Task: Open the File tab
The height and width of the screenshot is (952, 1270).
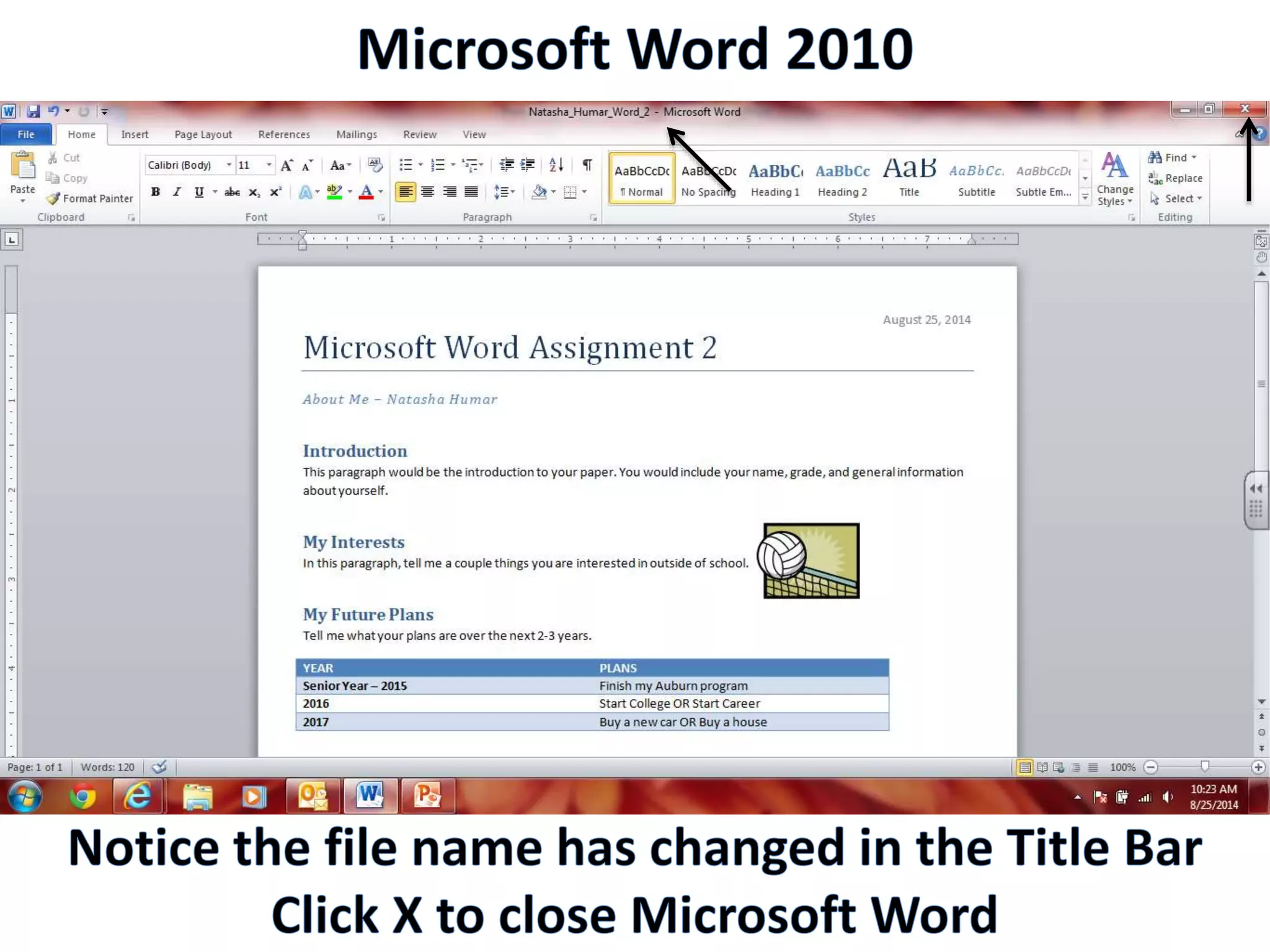Action: point(26,134)
